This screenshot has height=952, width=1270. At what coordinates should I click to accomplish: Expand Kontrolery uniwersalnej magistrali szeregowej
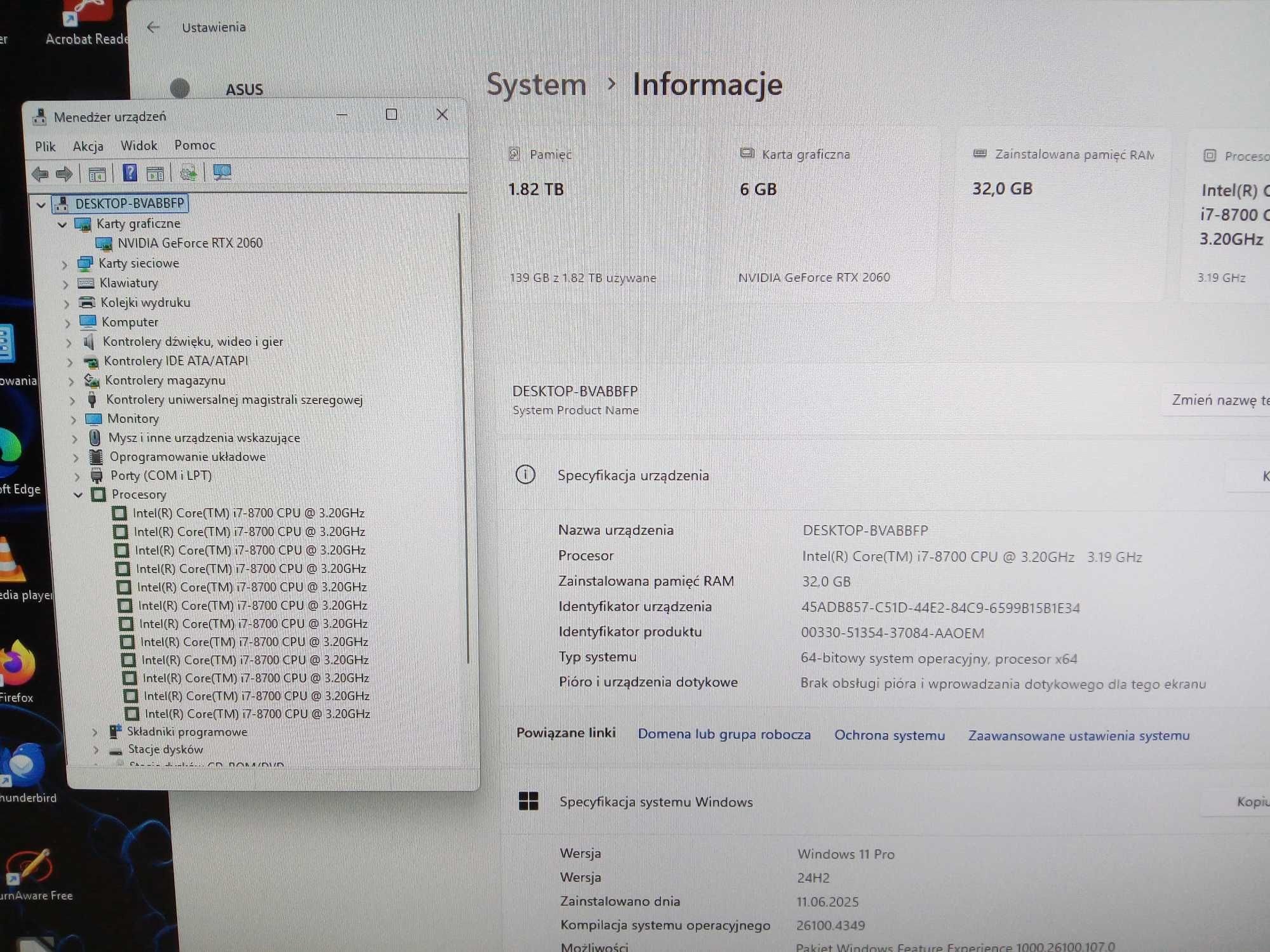click(72, 401)
